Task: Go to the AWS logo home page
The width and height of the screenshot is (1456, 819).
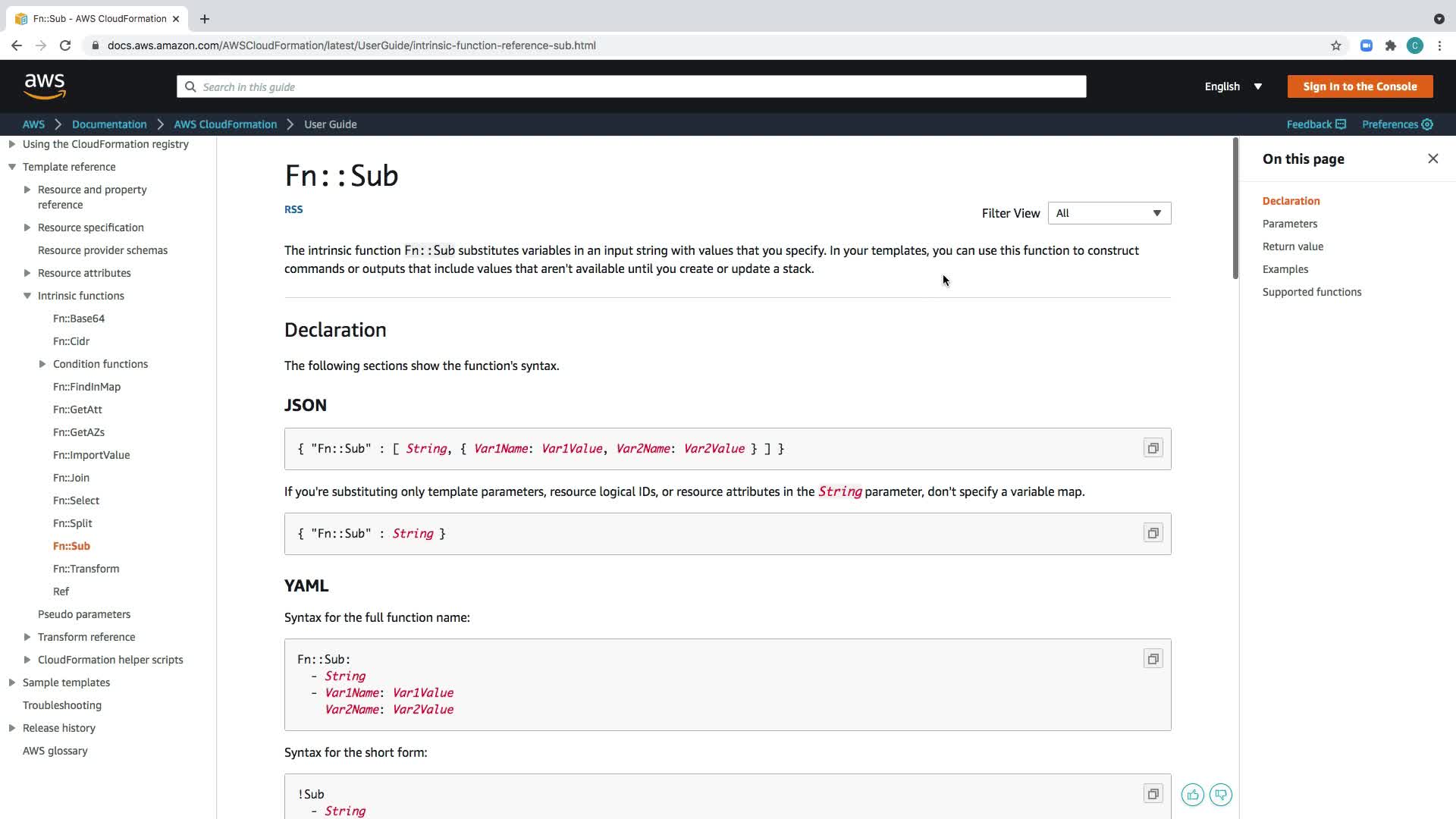Action: coord(45,86)
